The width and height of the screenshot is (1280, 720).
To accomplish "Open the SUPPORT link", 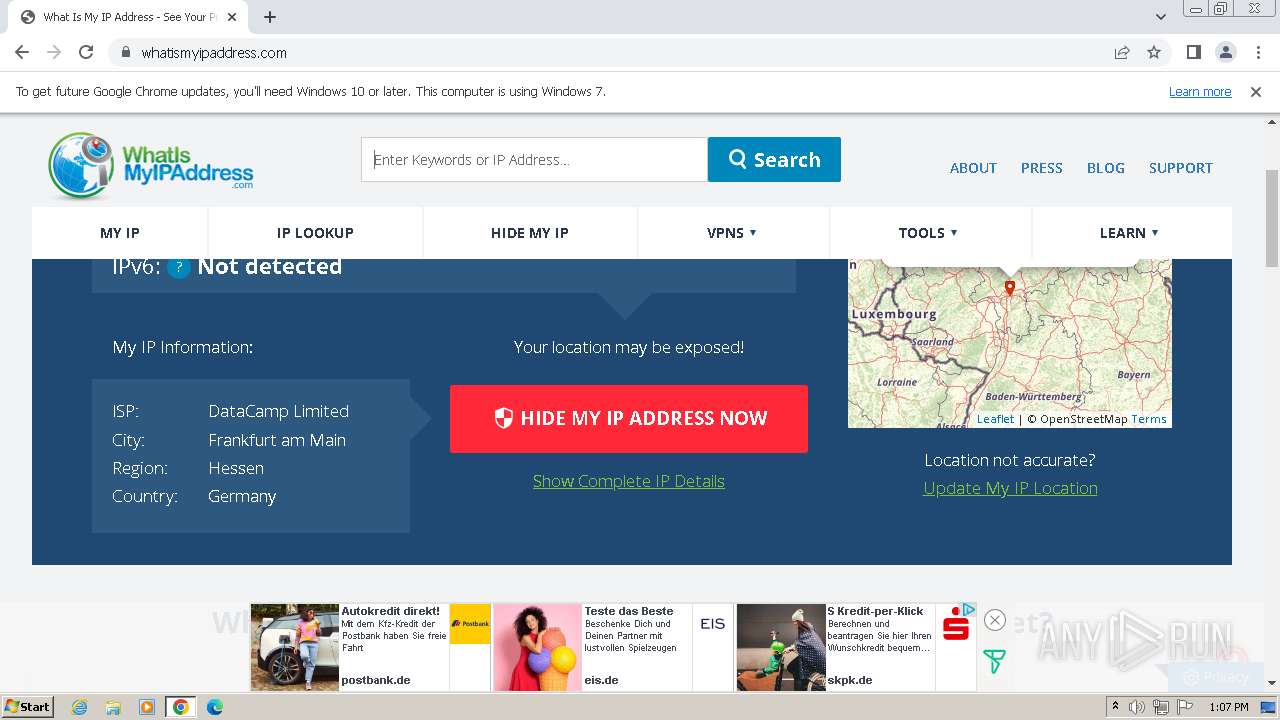I will [x=1180, y=168].
